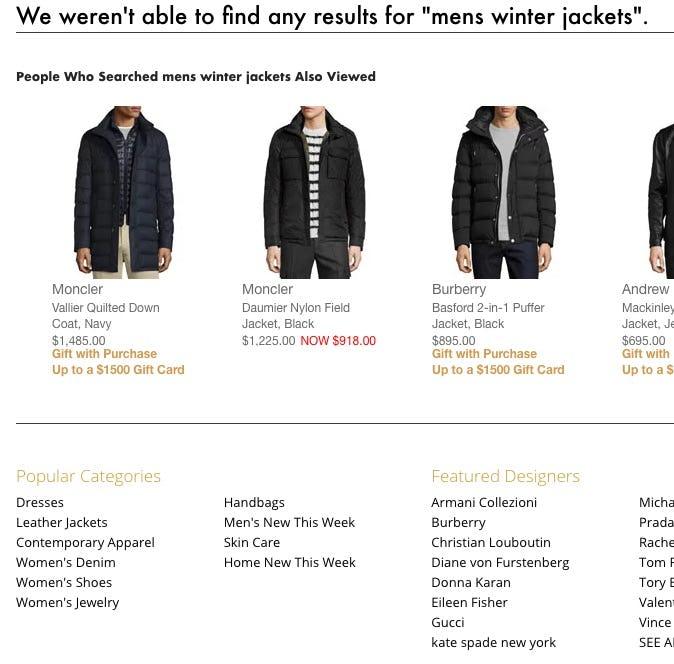Open the Basford 2-in-1 Puffer Jacket link
Viewport: 674px width, 664px height.
[x=487, y=316]
